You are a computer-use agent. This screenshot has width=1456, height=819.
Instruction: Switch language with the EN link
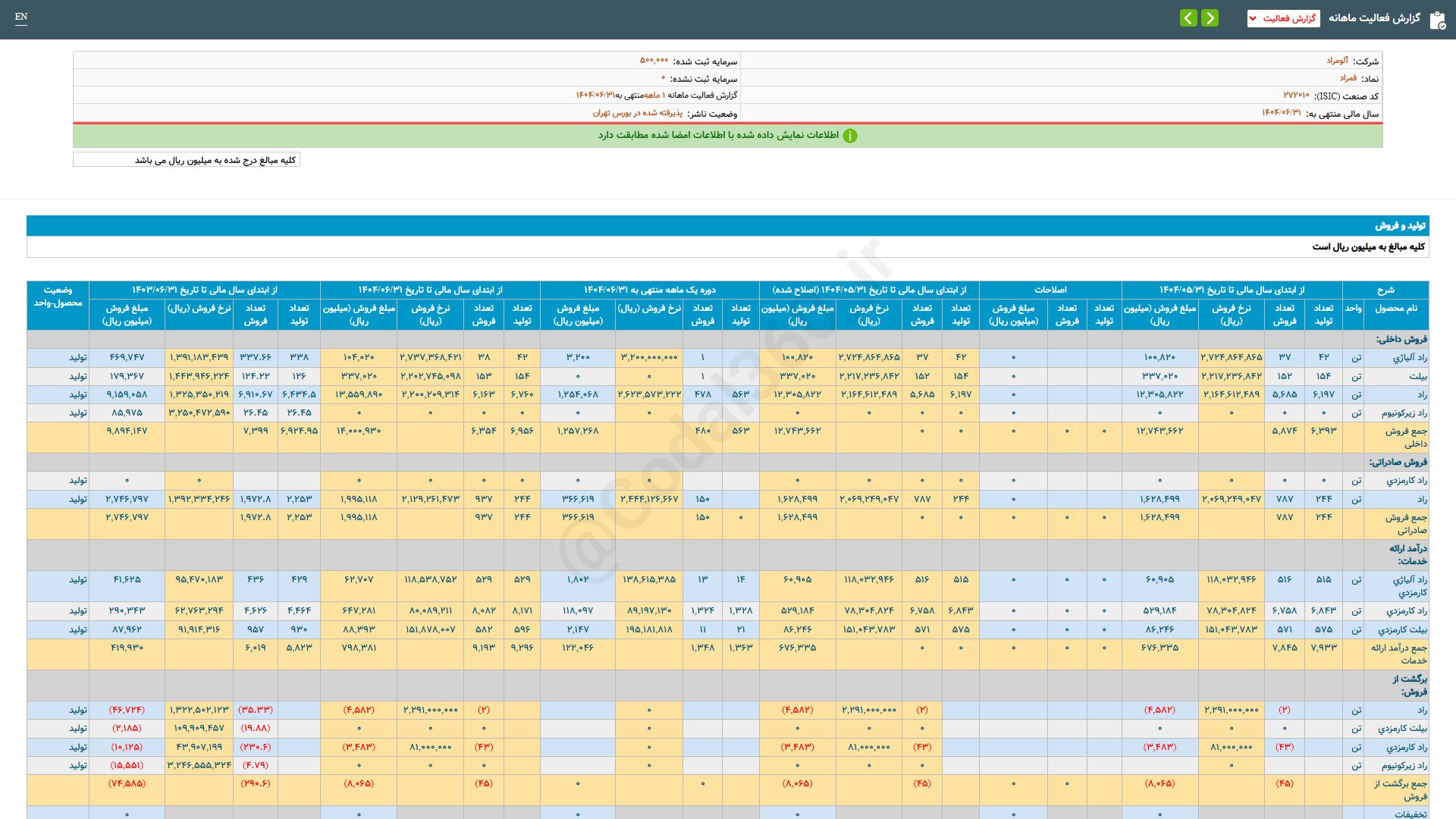[x=21, y=17]
